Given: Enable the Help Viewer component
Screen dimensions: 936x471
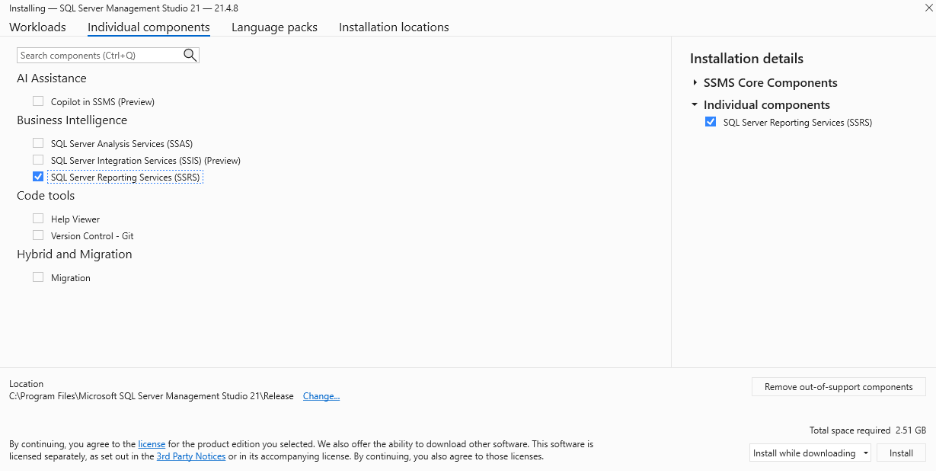Looking at the screenshot, I should pos(38,218).
